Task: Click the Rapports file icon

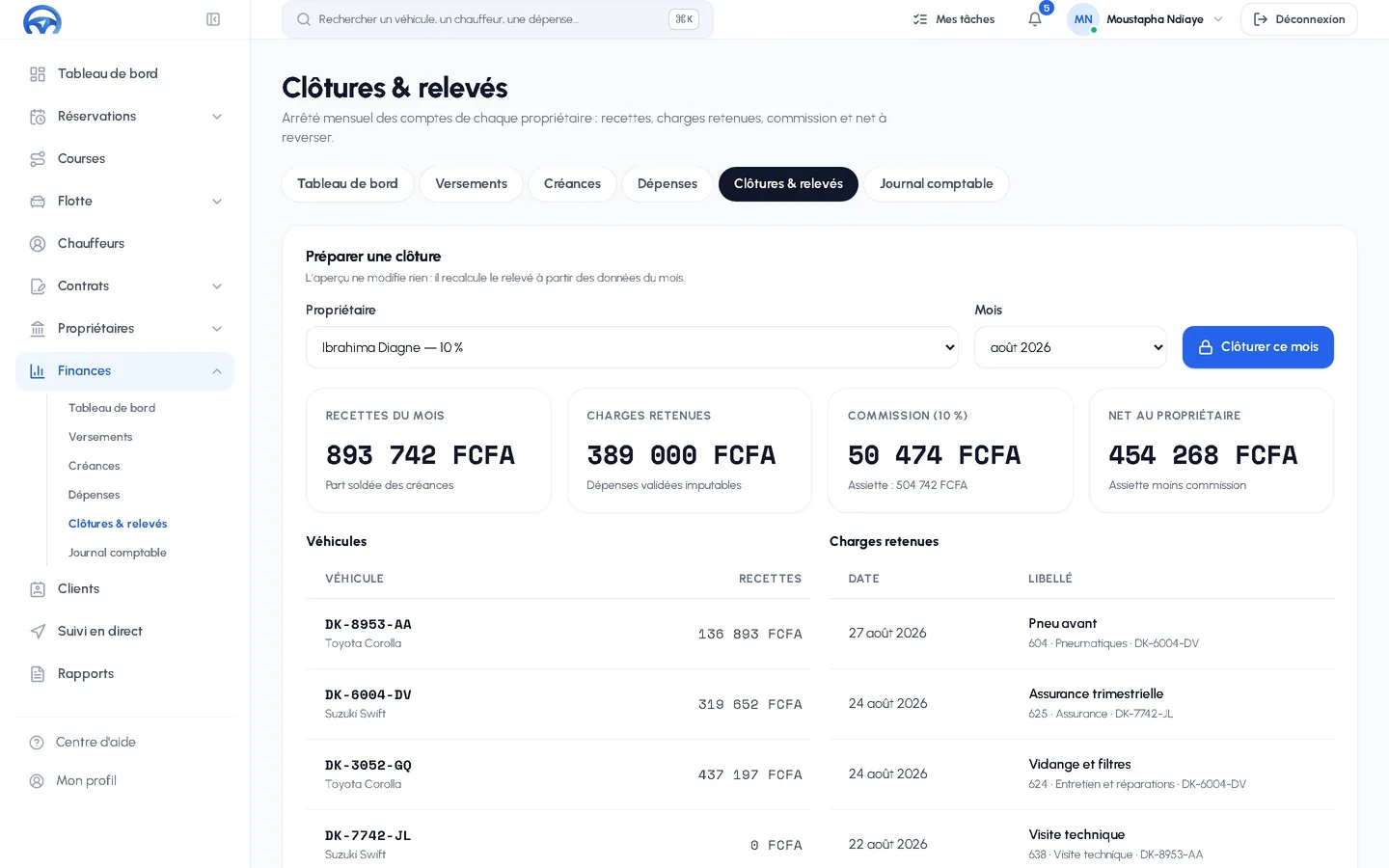Action: [38, 674]
